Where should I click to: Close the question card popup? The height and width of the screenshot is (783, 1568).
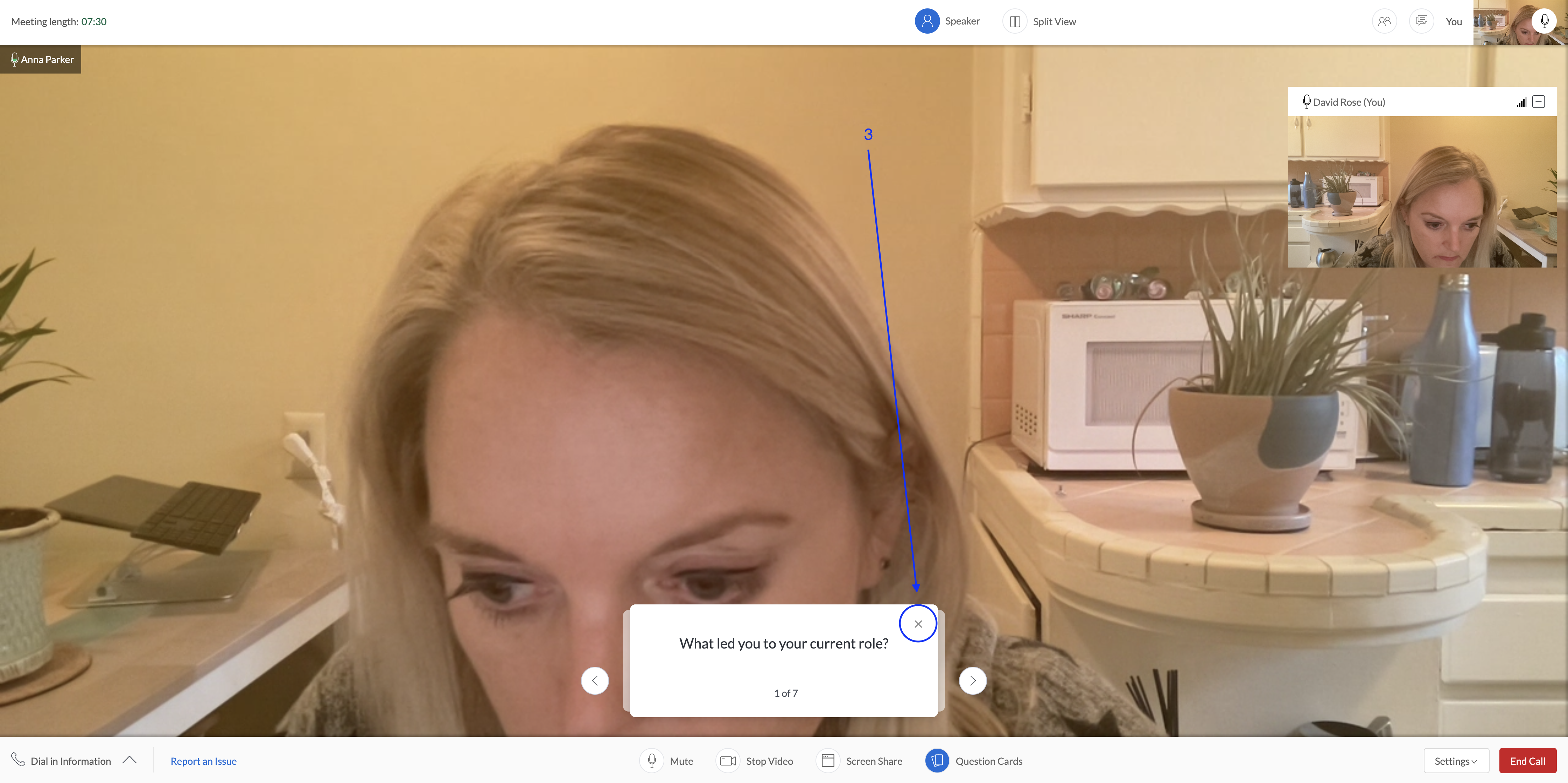(918, 623)
